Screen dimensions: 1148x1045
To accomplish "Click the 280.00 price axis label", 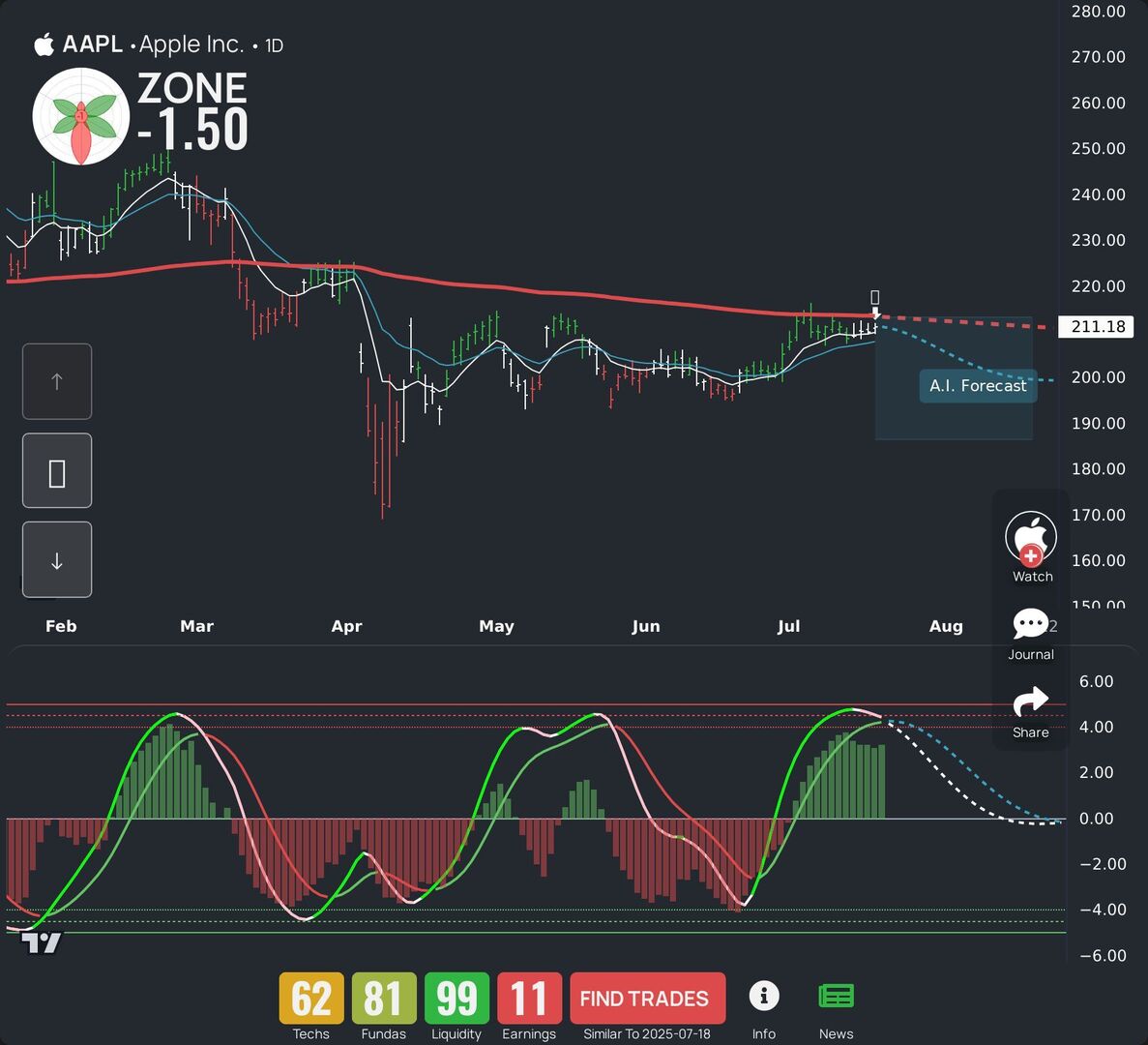I will click(x=1099, y=11).
